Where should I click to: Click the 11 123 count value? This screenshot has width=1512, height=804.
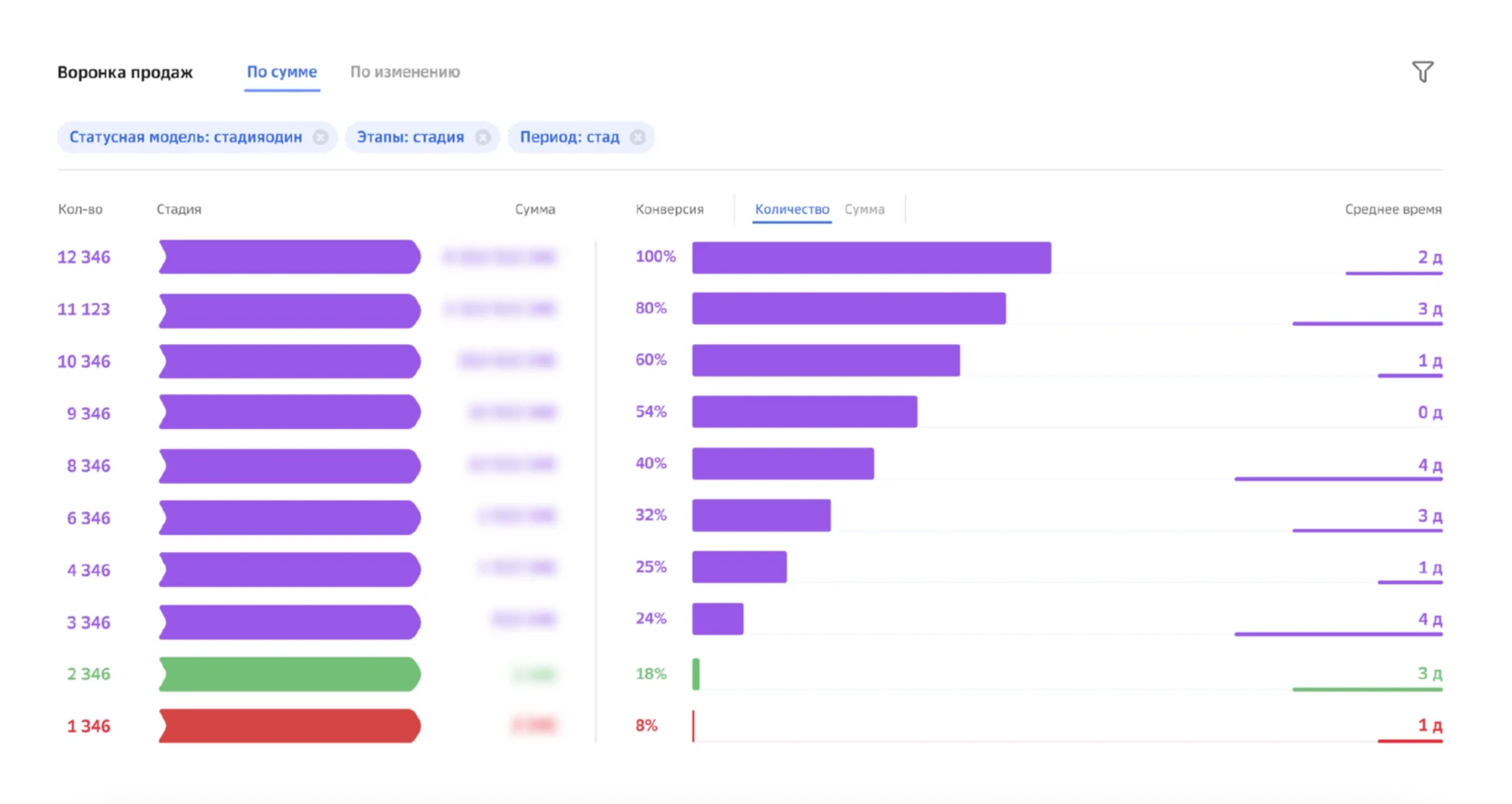coord(84,309)
